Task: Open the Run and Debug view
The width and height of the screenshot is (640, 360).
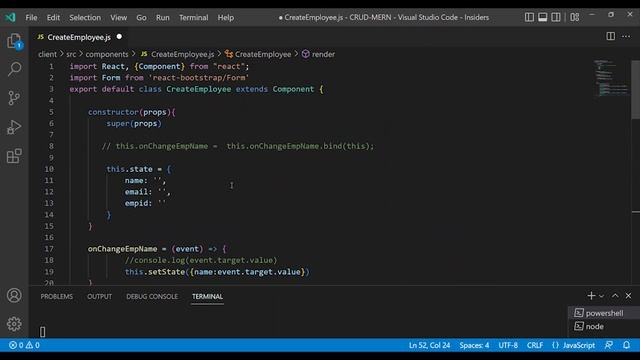Action: [x=14, y=127]
